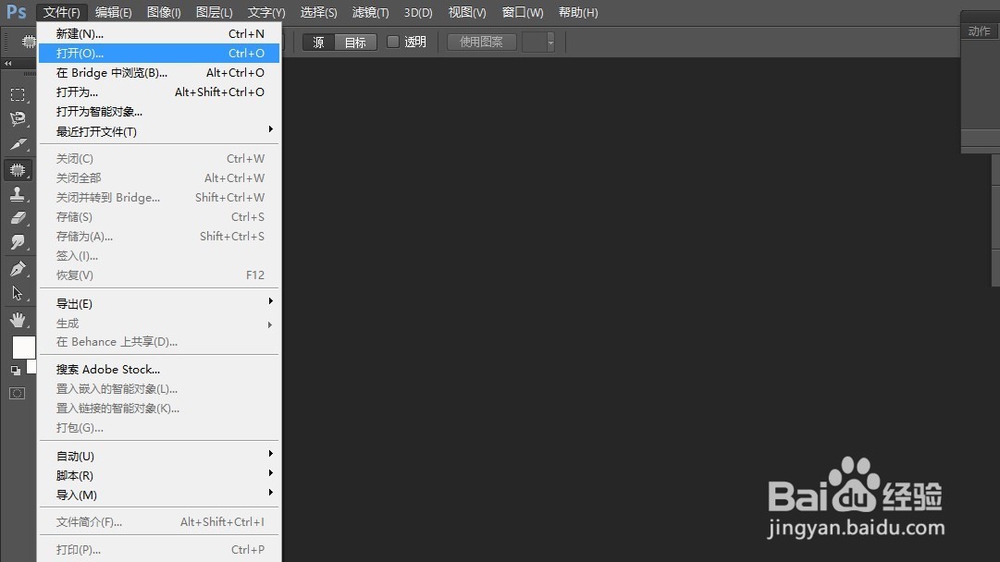Viewport: 1000px width, 562px height.
Task: Click 关闭全部 menu entry
Action: (x=159, y=178)
